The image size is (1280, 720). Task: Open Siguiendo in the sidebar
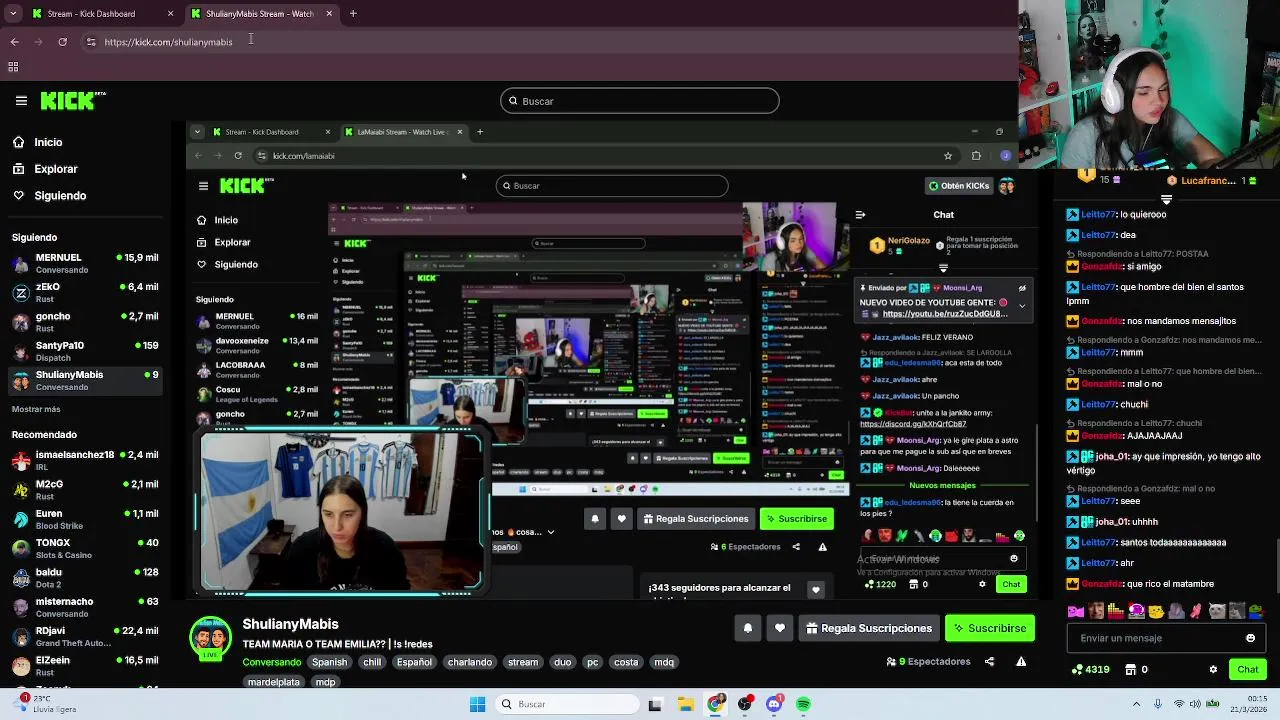coord(60,195)
